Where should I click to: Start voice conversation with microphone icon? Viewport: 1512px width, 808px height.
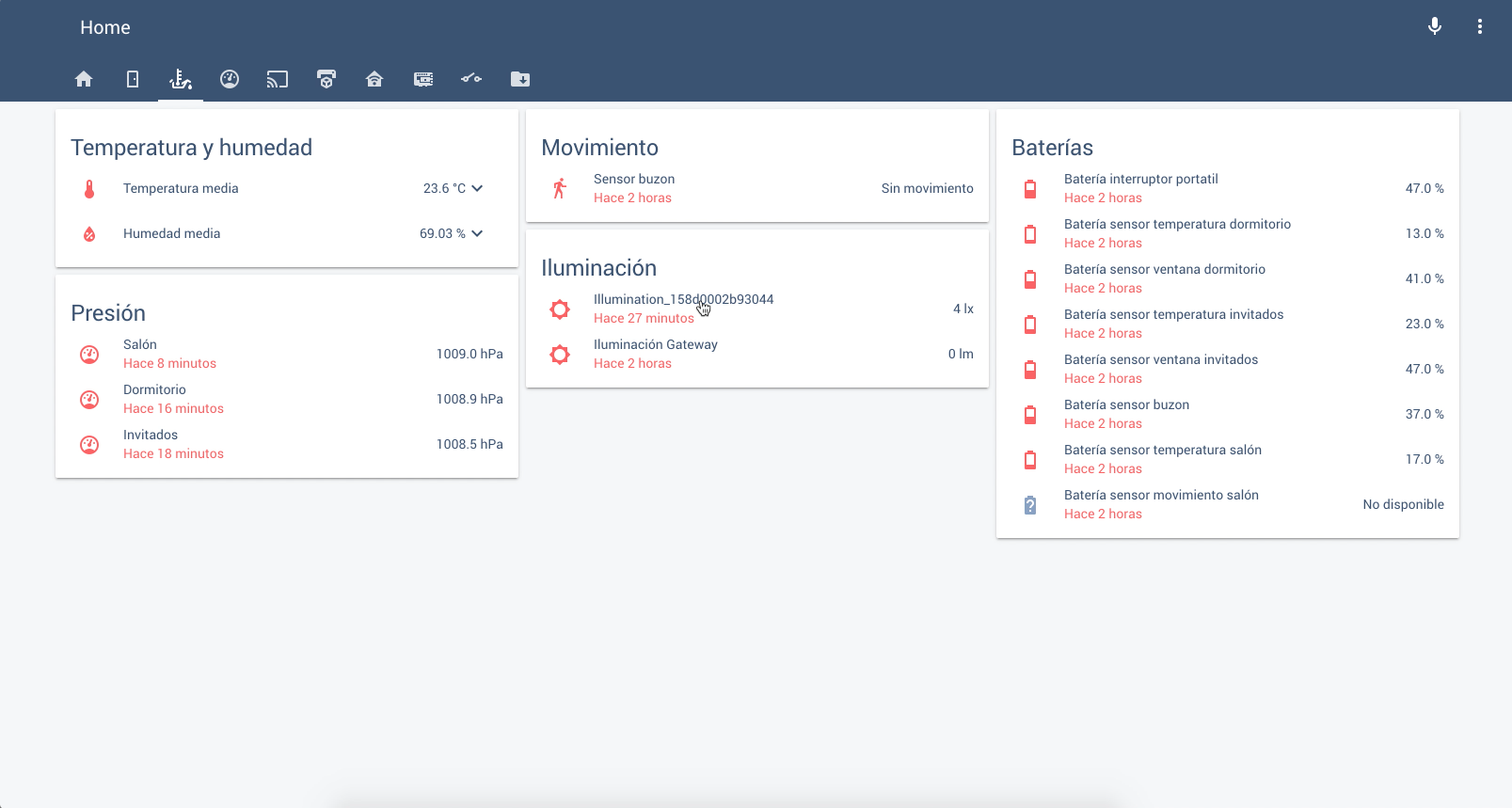(x=1434, y=26)
